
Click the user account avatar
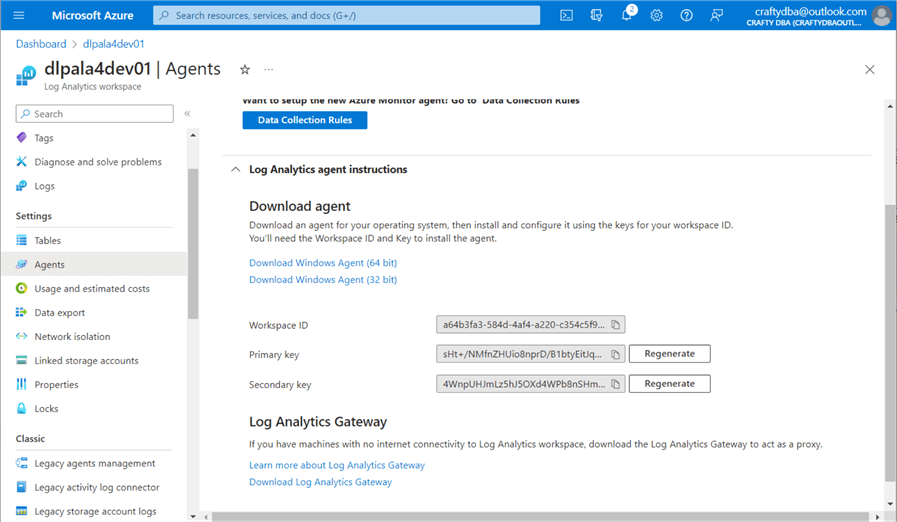pyautogui.click(x=882, y=15)
